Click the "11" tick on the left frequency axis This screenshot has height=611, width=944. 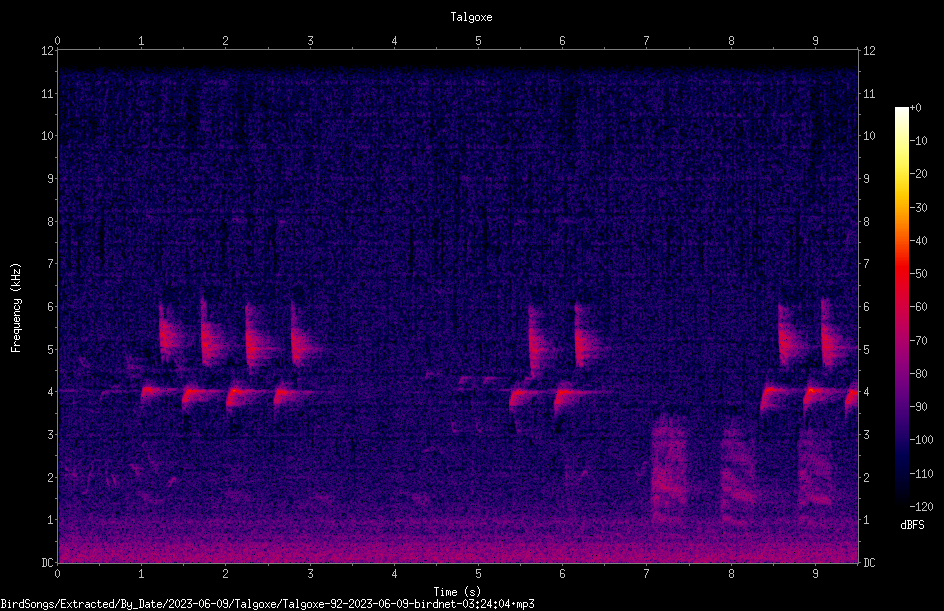point(48,93)
